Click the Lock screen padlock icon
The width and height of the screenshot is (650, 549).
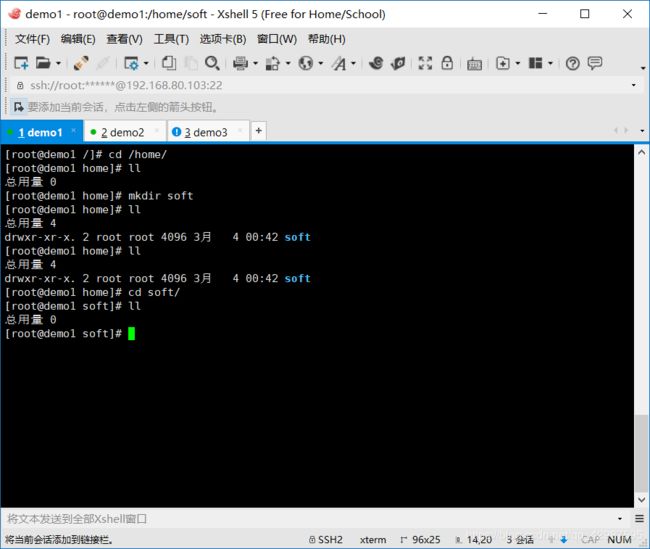[447, 63]
